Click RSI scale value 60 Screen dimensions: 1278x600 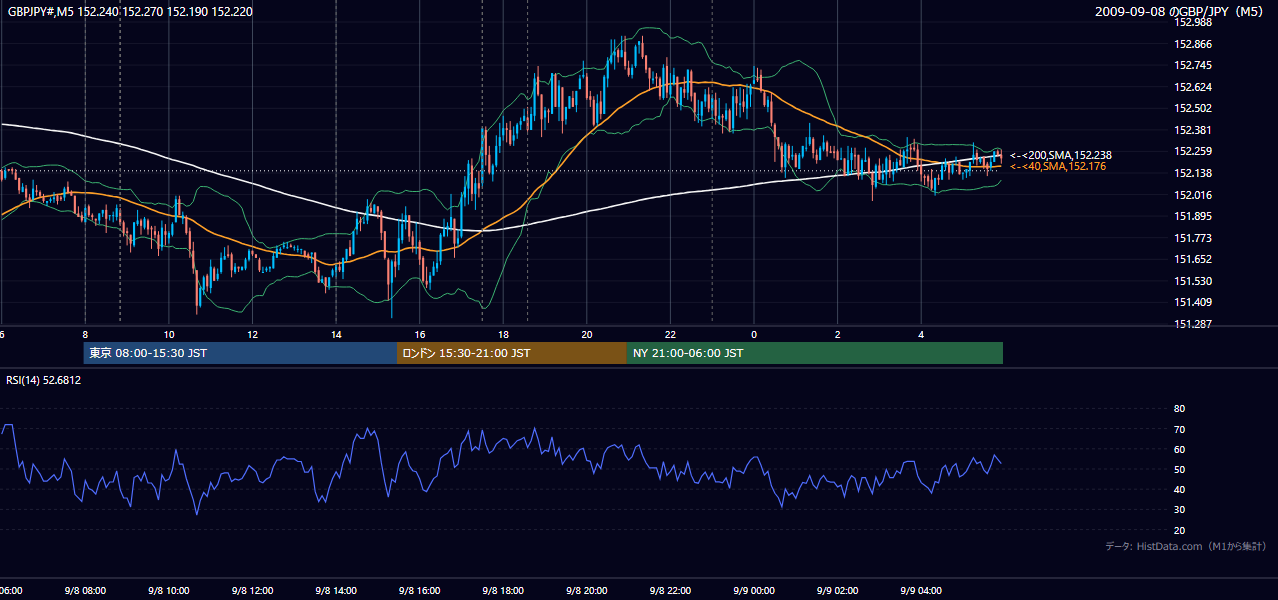click(1179, 449)
